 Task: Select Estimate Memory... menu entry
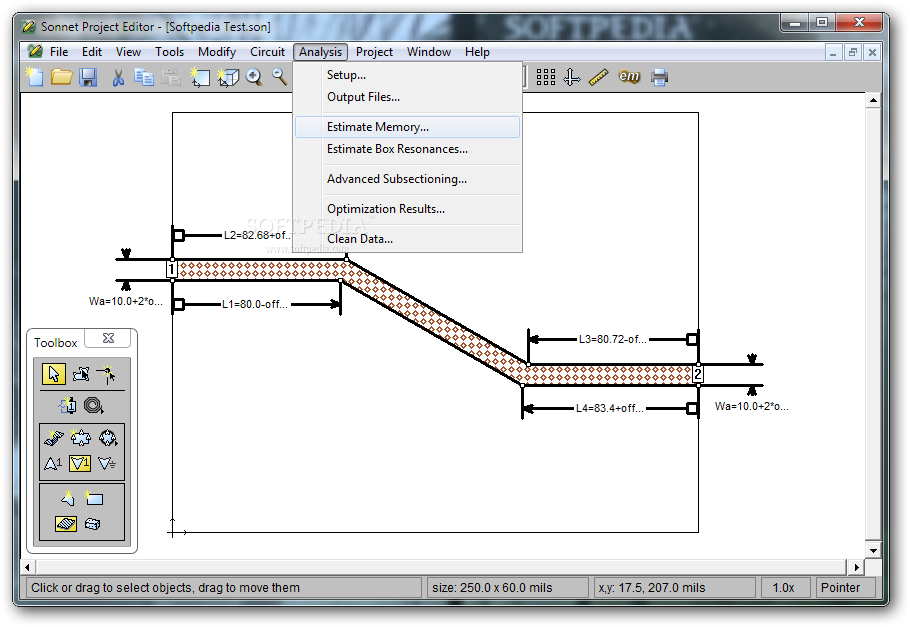pyautogui.click(x=407, y=127)
